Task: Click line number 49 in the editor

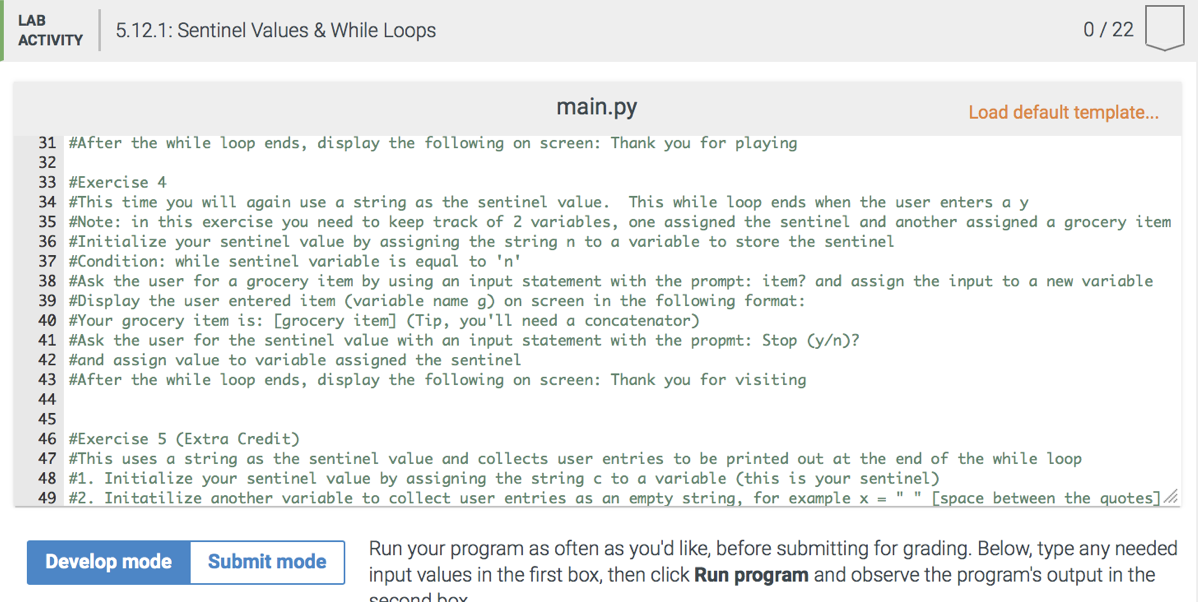Action: [x=46, y=498]
